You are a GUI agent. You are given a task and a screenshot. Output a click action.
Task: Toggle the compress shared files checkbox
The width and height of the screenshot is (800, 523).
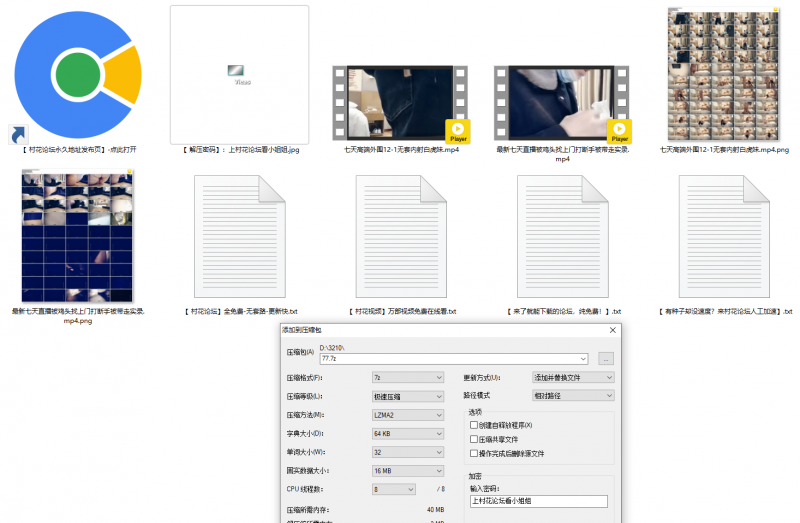tap(474, 439)
